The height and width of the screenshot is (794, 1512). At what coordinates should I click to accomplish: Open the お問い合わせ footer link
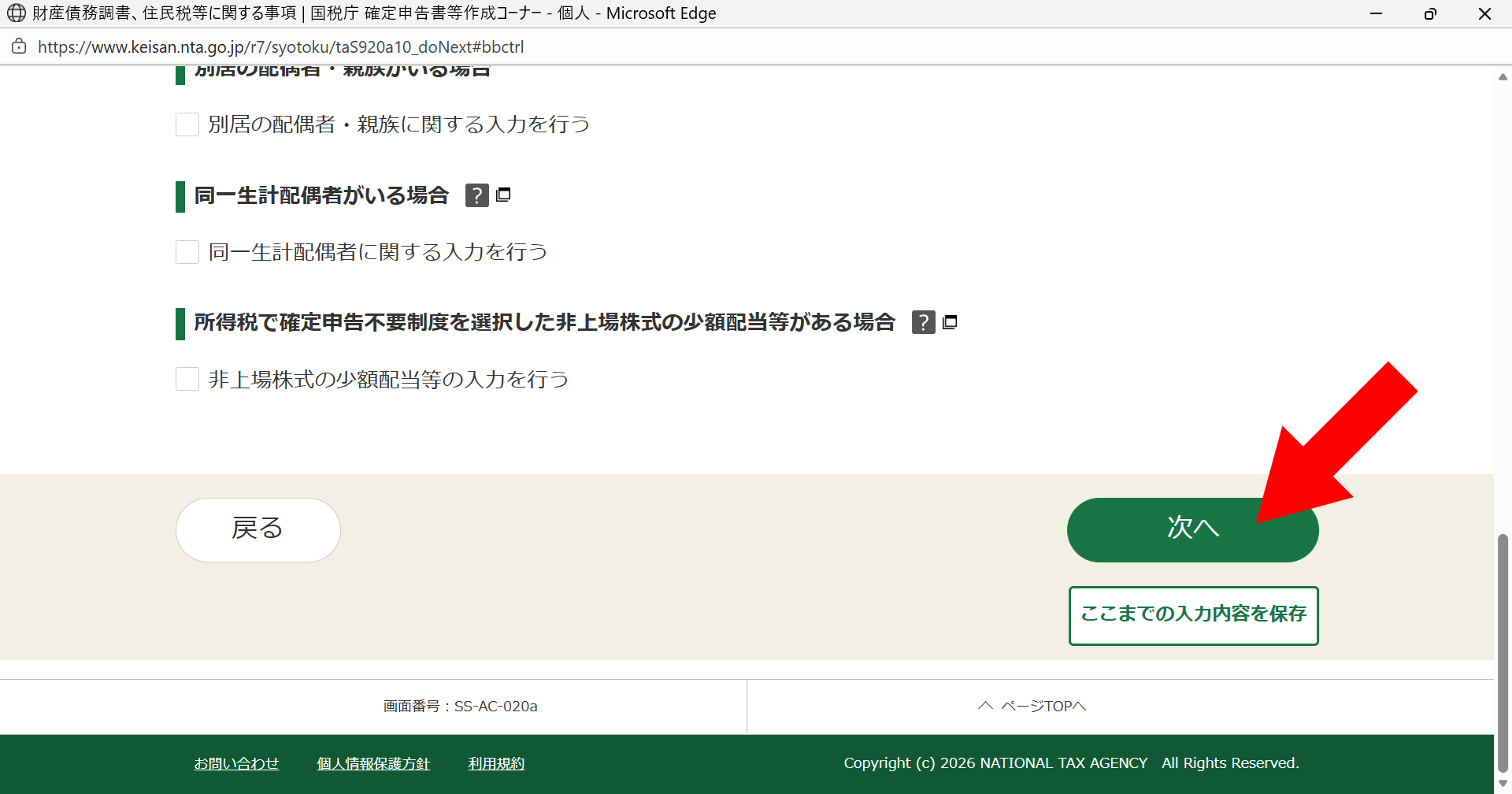(x=236, y=763)
